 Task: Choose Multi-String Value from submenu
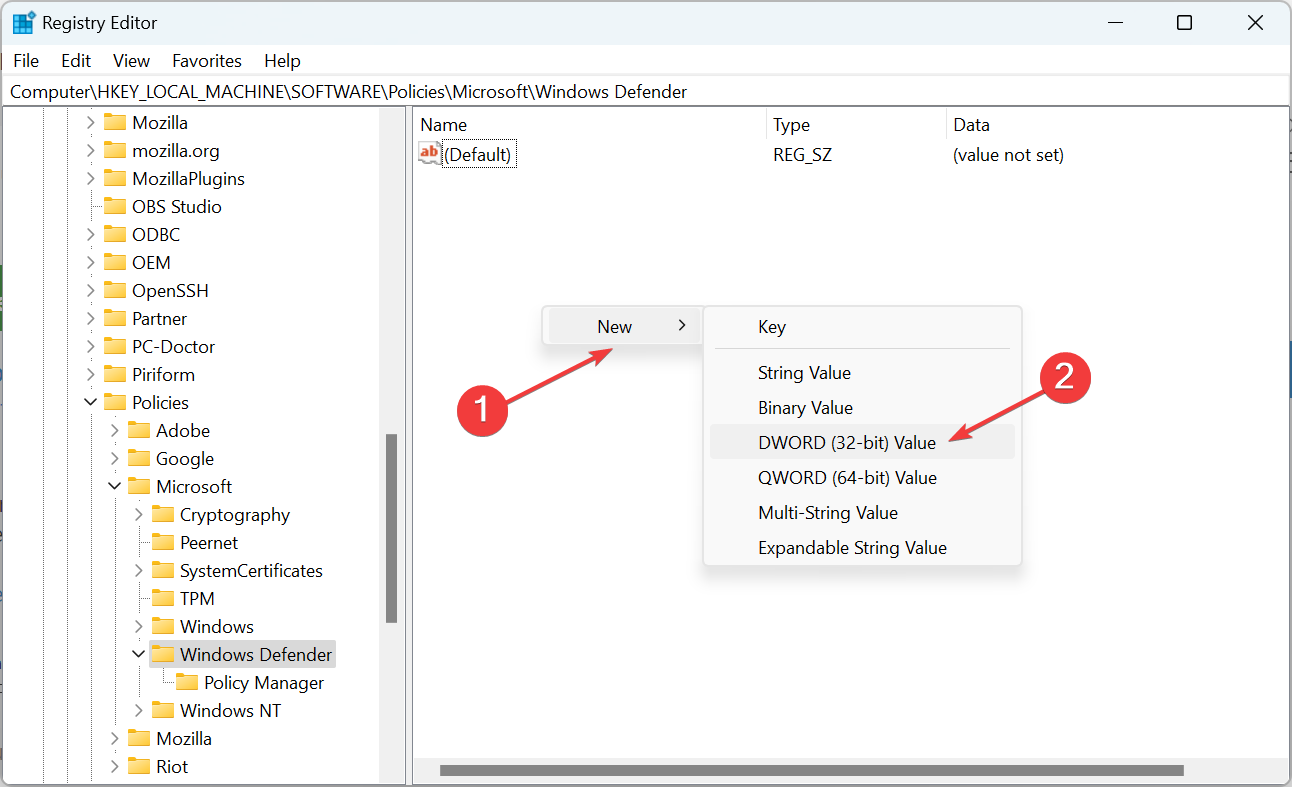[862, 512]
